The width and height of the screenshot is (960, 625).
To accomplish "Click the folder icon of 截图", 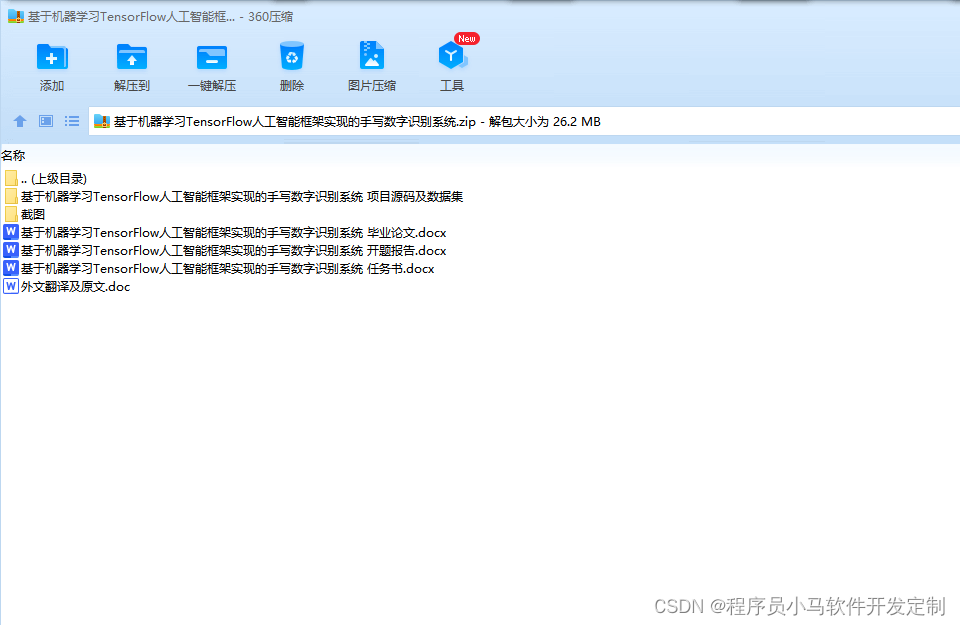I will point(11,214).
